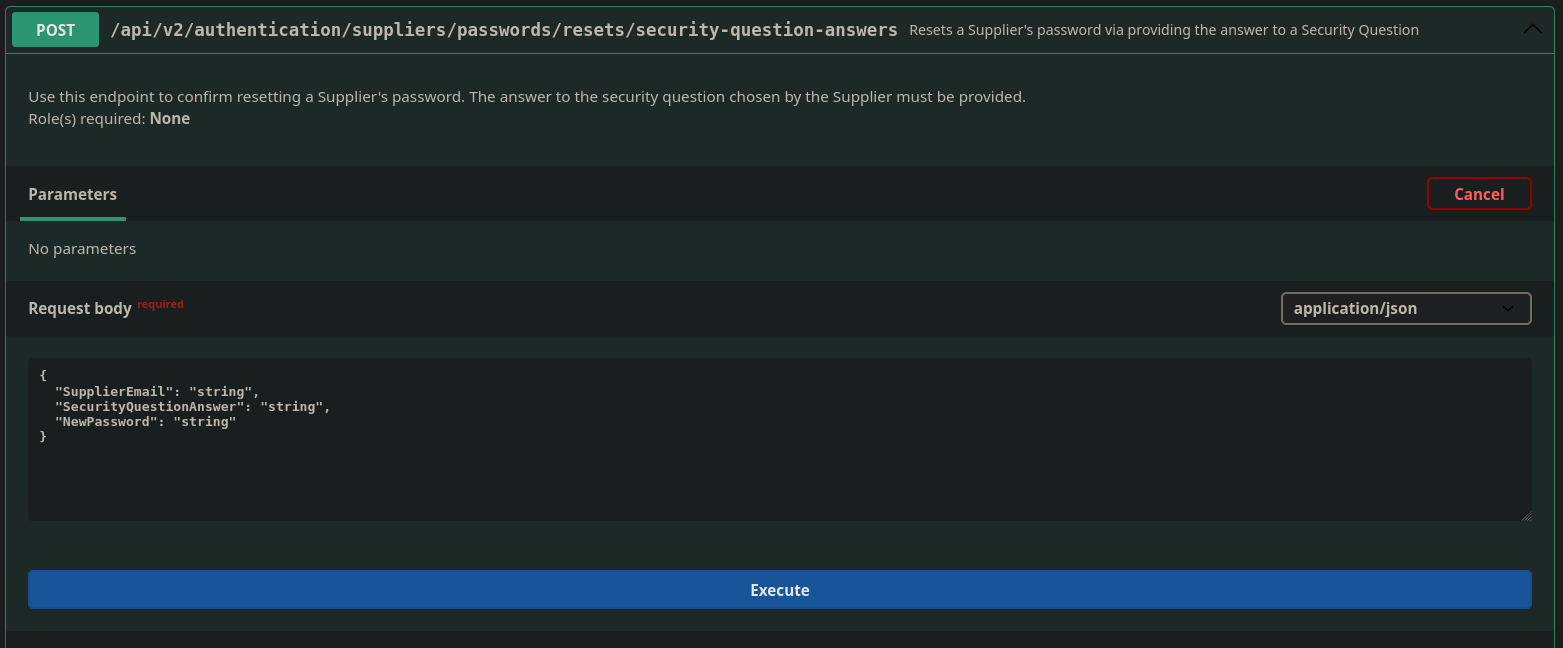The image size is (1563, 648).
Task: Place cursor on the NewPassword JSON line
Action: [145, 422]
